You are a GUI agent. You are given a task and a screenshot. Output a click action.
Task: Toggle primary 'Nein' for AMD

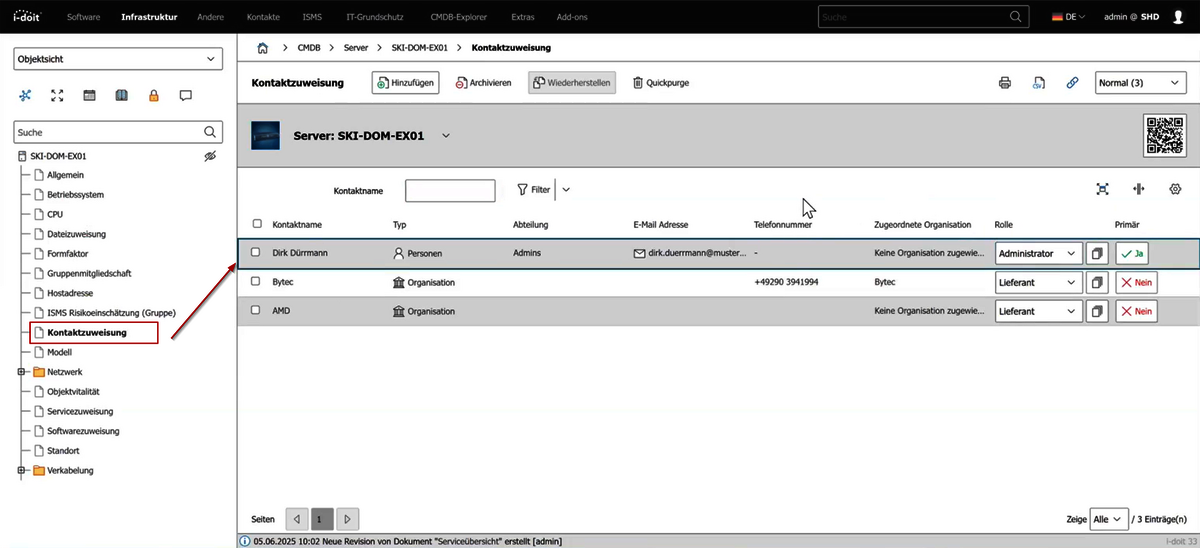[x=1135, y=312]
